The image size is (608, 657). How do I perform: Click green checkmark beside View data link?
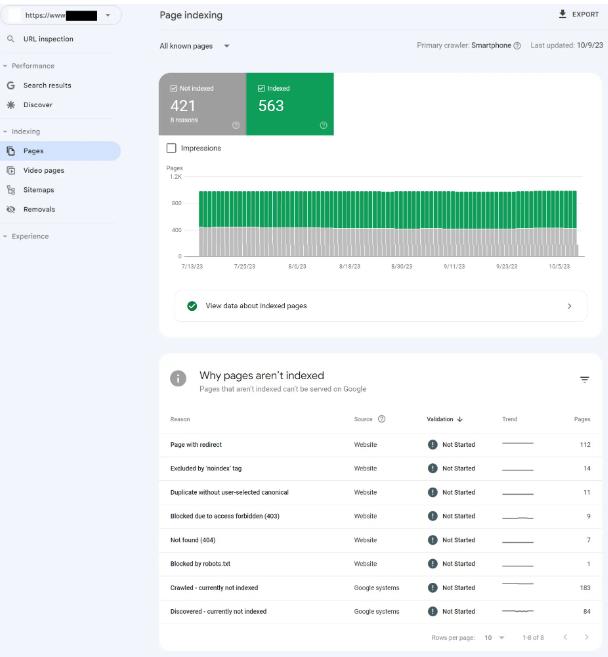coord(192,306)
